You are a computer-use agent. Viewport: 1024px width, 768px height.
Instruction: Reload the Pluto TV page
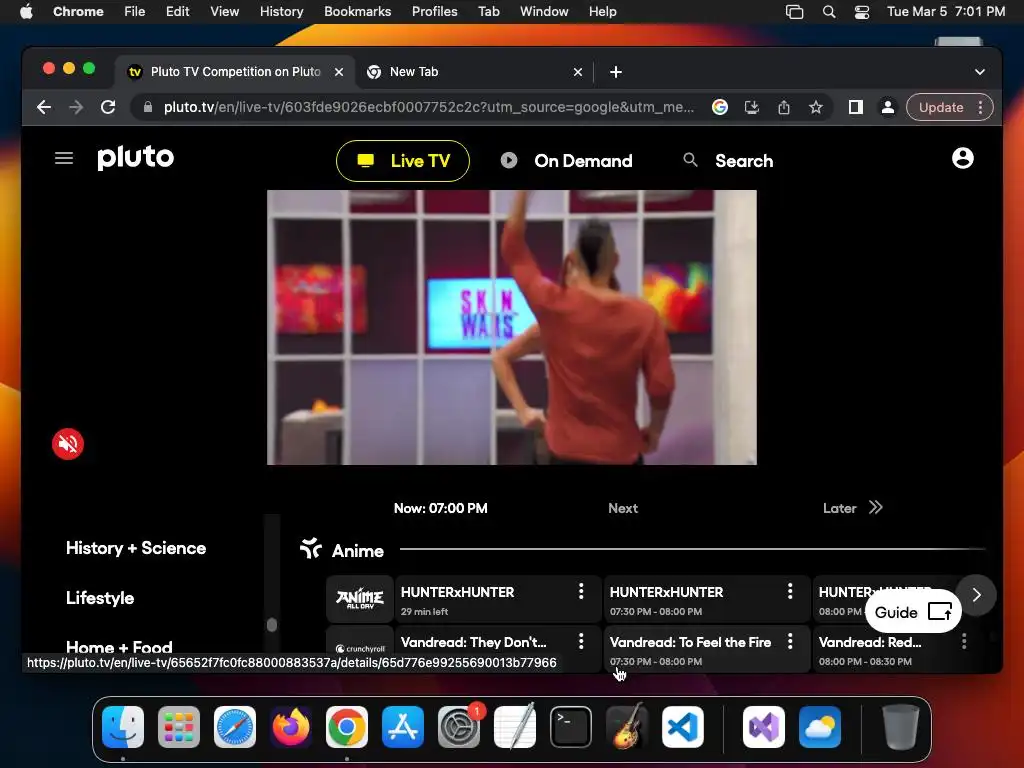108,107
